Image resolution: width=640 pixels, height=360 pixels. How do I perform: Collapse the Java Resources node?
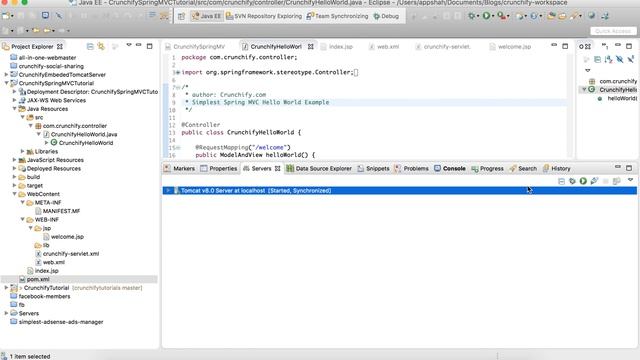15,109
